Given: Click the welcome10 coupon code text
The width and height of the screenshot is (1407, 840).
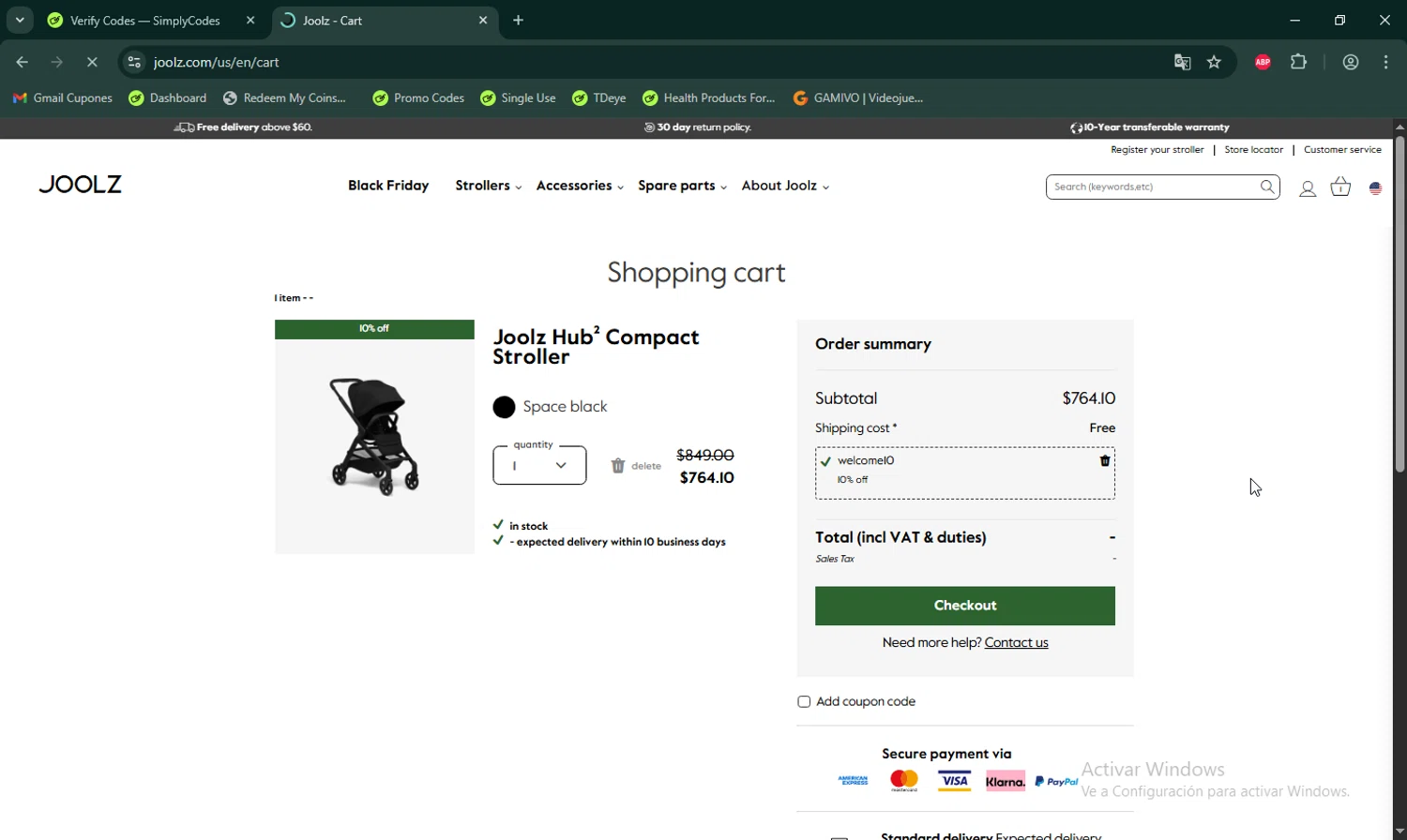Looking at the screenshot, I should pos(866,460).
